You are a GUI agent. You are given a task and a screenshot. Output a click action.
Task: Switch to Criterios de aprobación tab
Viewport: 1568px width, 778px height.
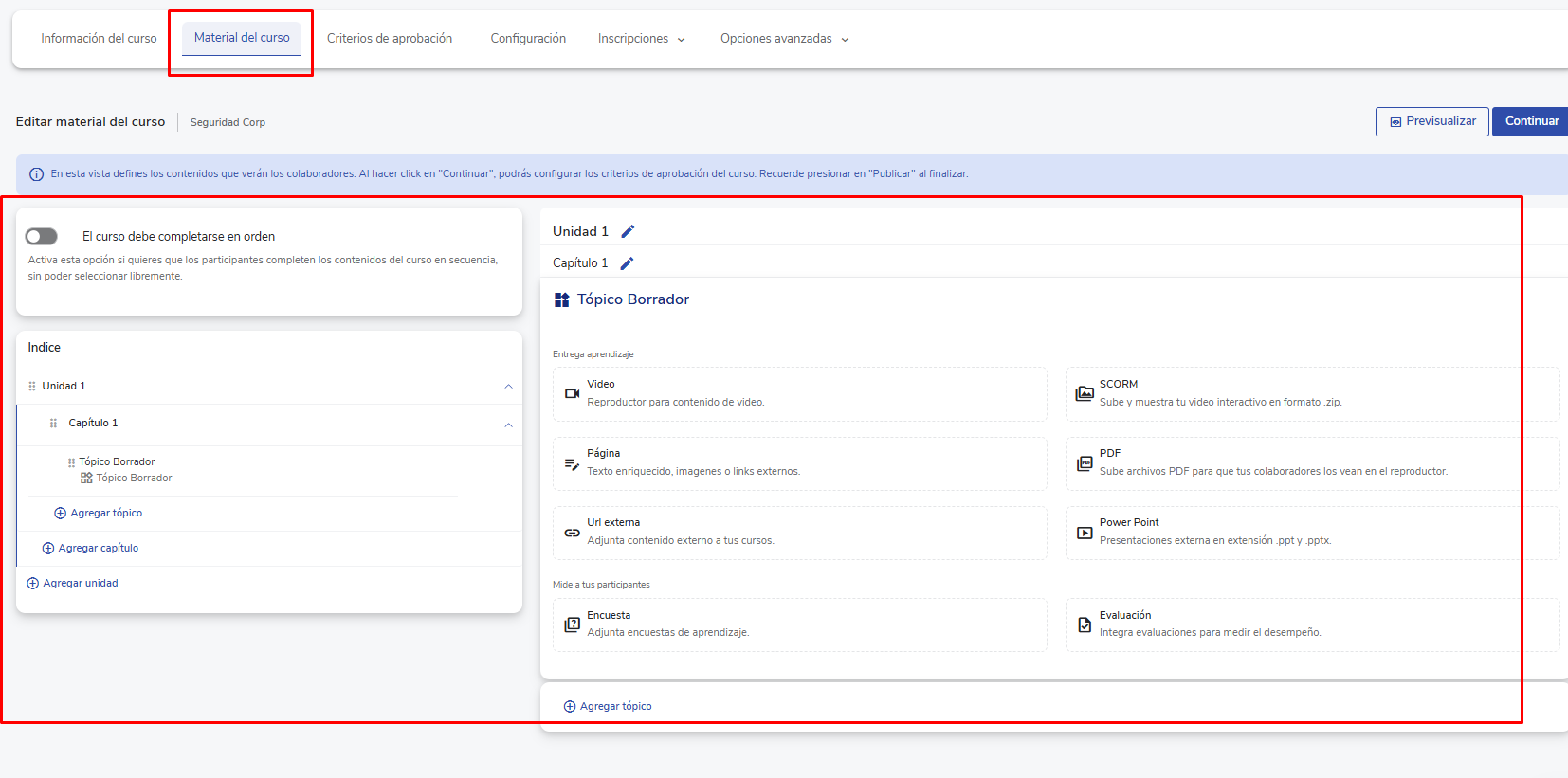click(x=390, y=39)
